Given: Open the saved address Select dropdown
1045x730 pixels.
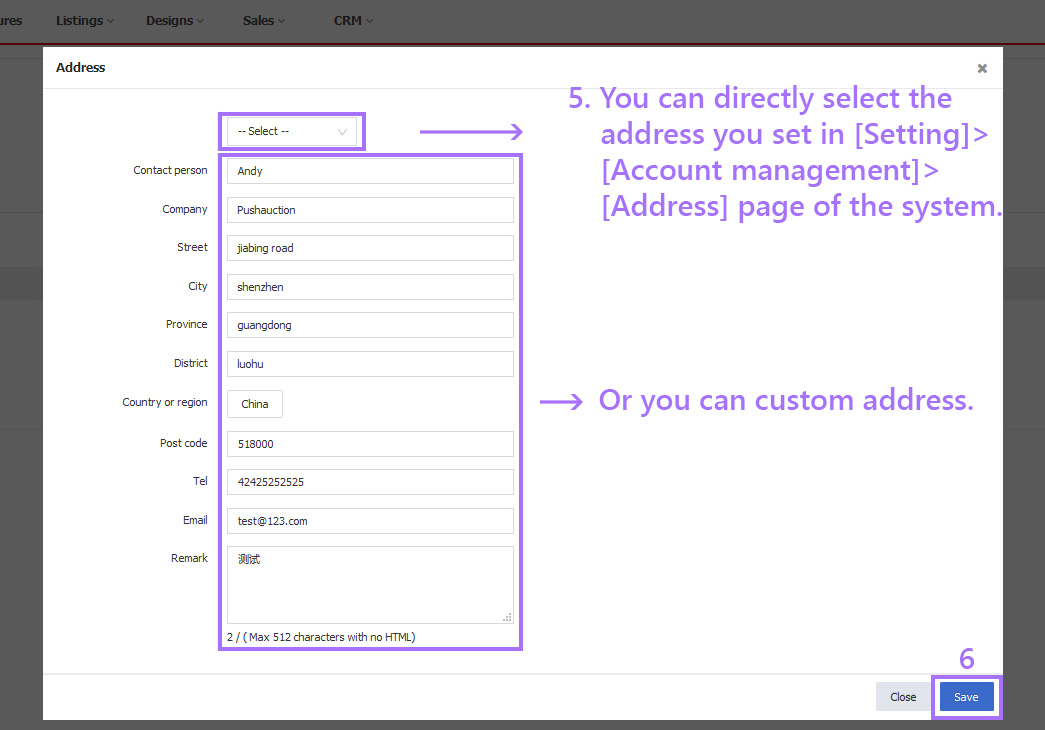Looking at the screenshot, I should (291, 130).
